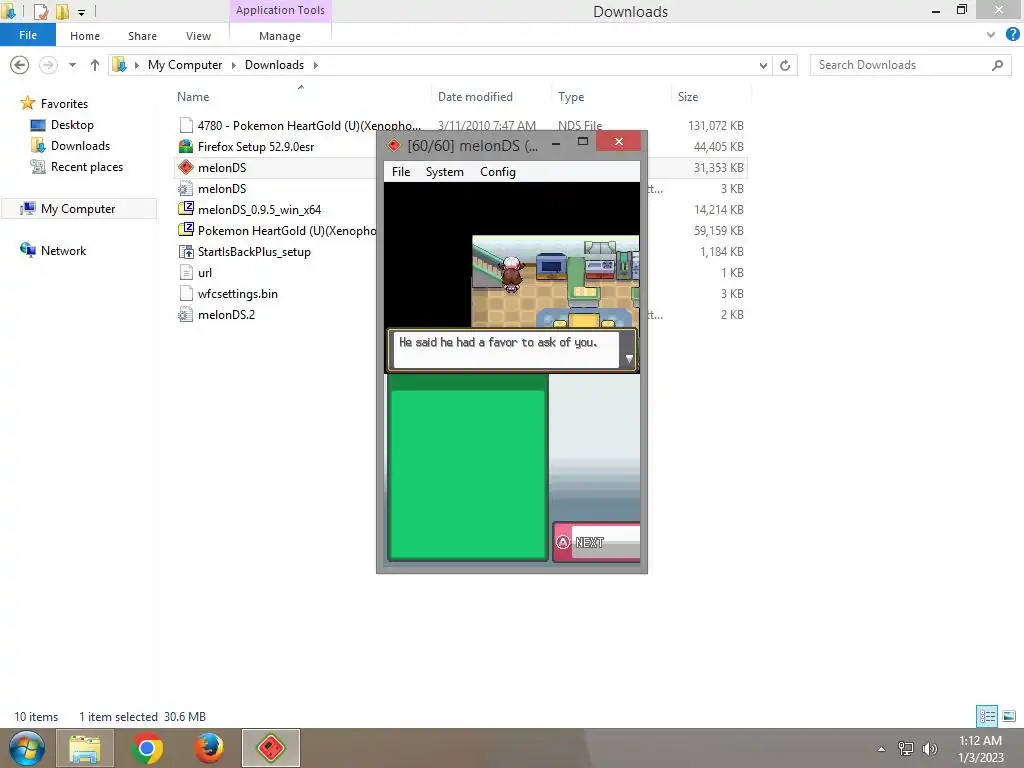Screen dimensions: 1024x768
Task: Select Recent places in navigation pane
Action: 87,167
